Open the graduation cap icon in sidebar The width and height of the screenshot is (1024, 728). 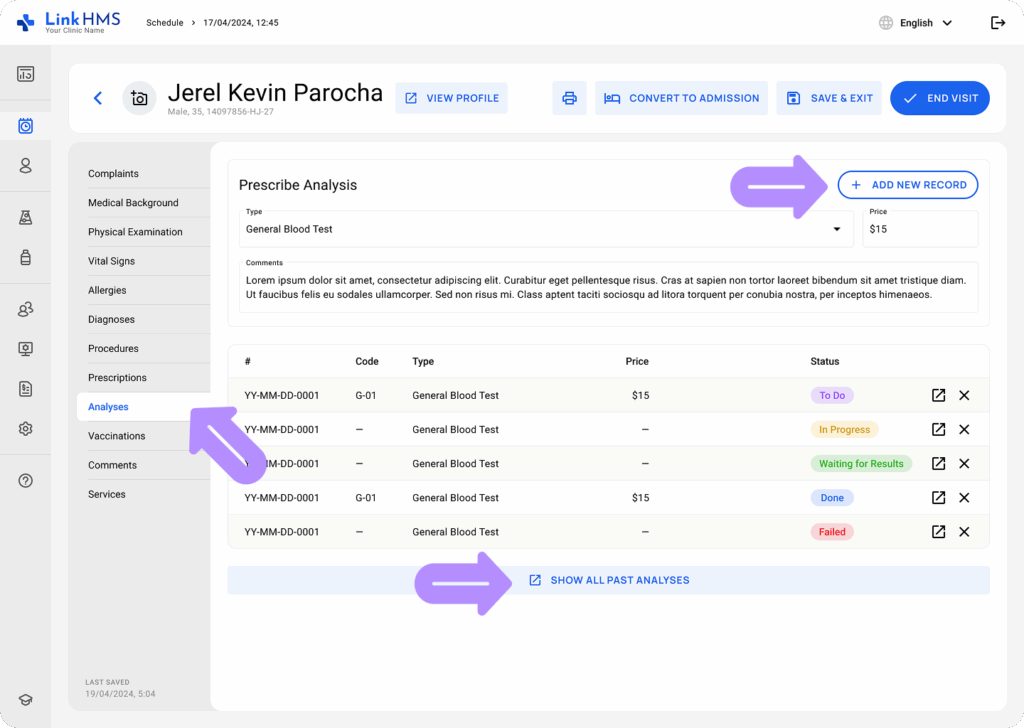[26, 700]
